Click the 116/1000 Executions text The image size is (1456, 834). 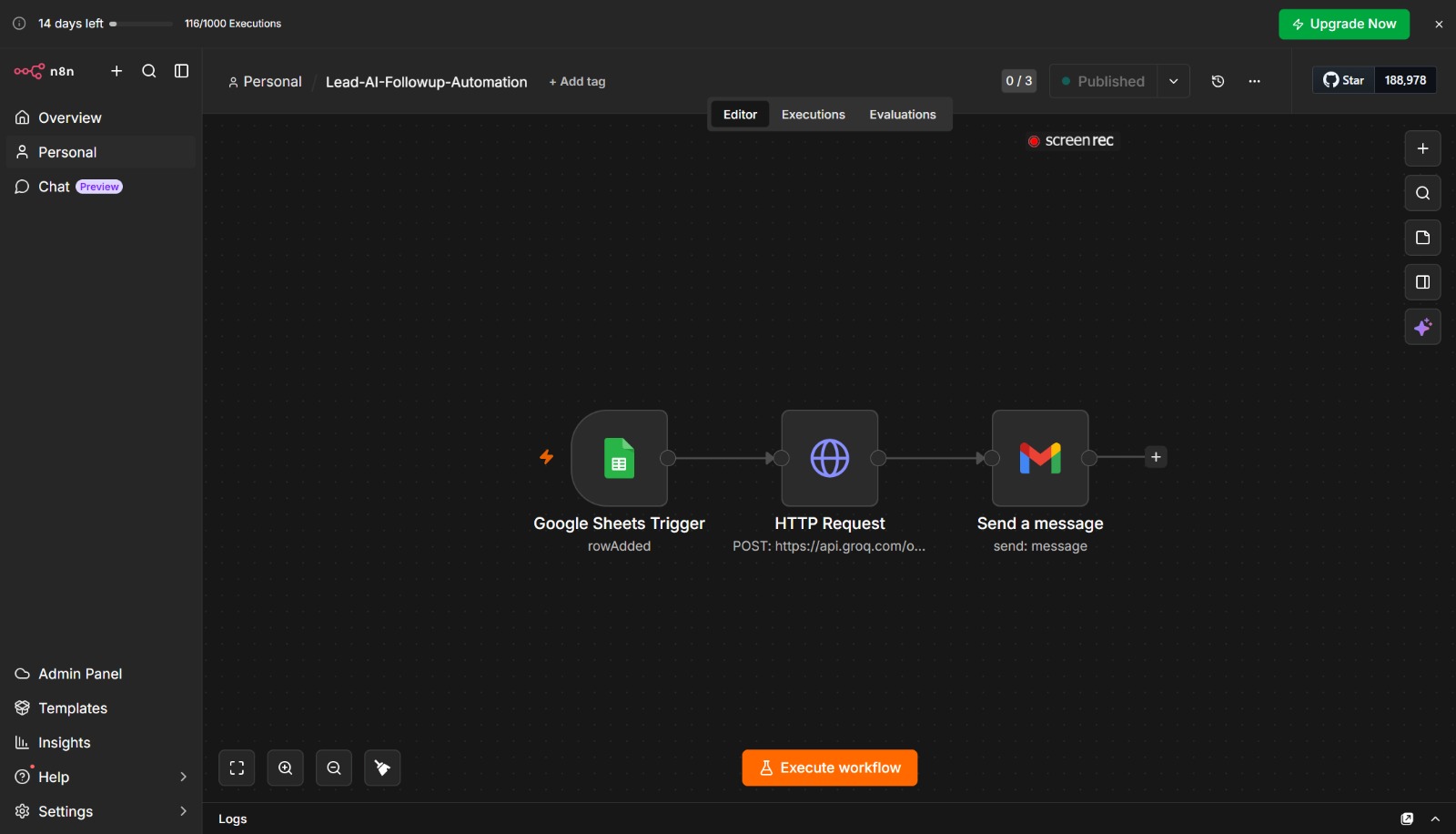(233, 24)
